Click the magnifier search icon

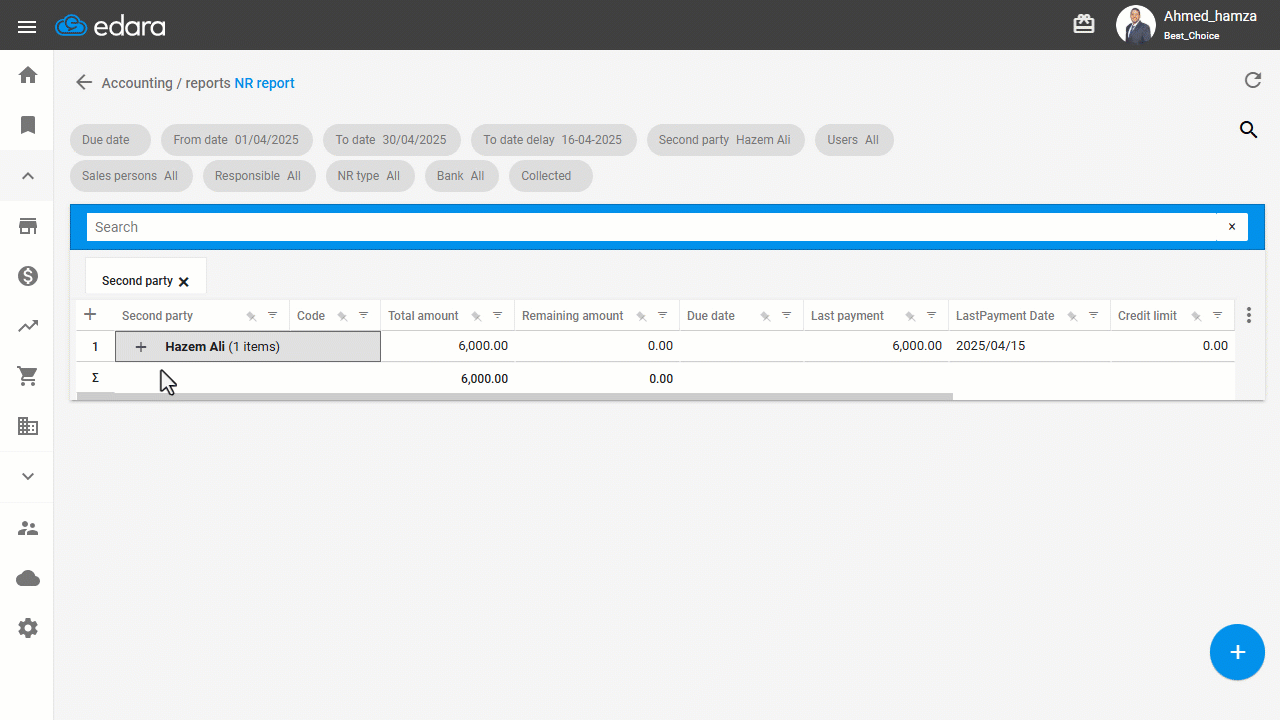(1248, 129)
